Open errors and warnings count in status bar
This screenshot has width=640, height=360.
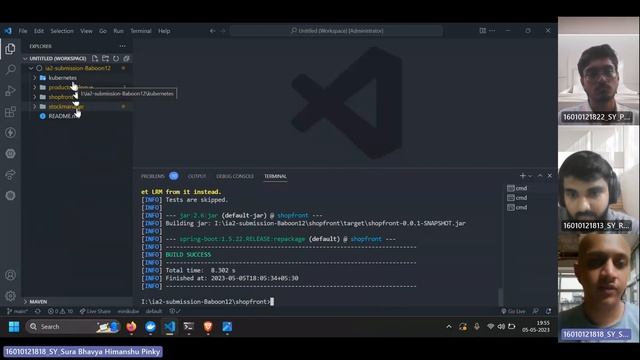tap(60, 311)
